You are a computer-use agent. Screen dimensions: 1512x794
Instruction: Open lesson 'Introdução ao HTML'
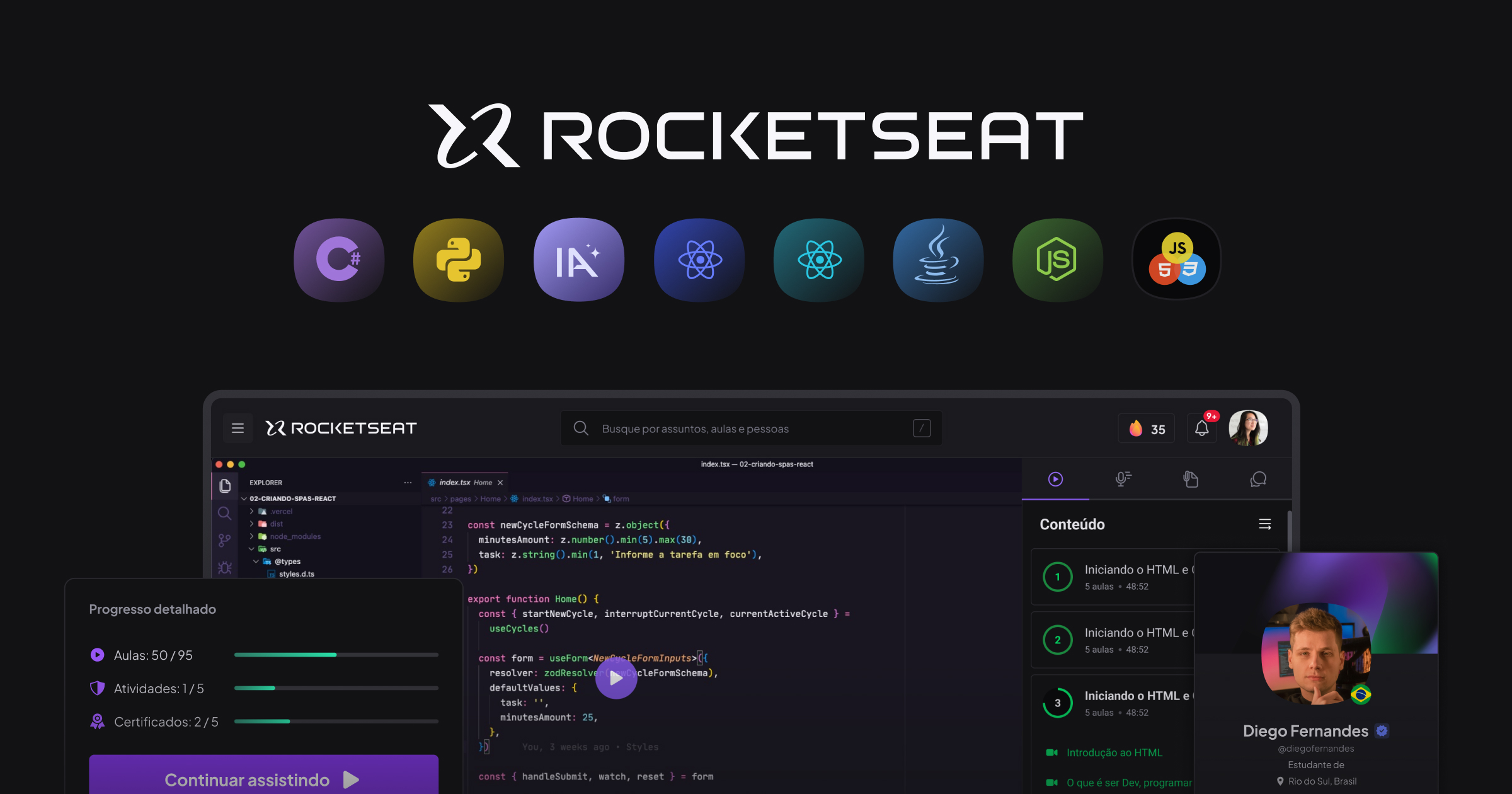pos(1114,752)
